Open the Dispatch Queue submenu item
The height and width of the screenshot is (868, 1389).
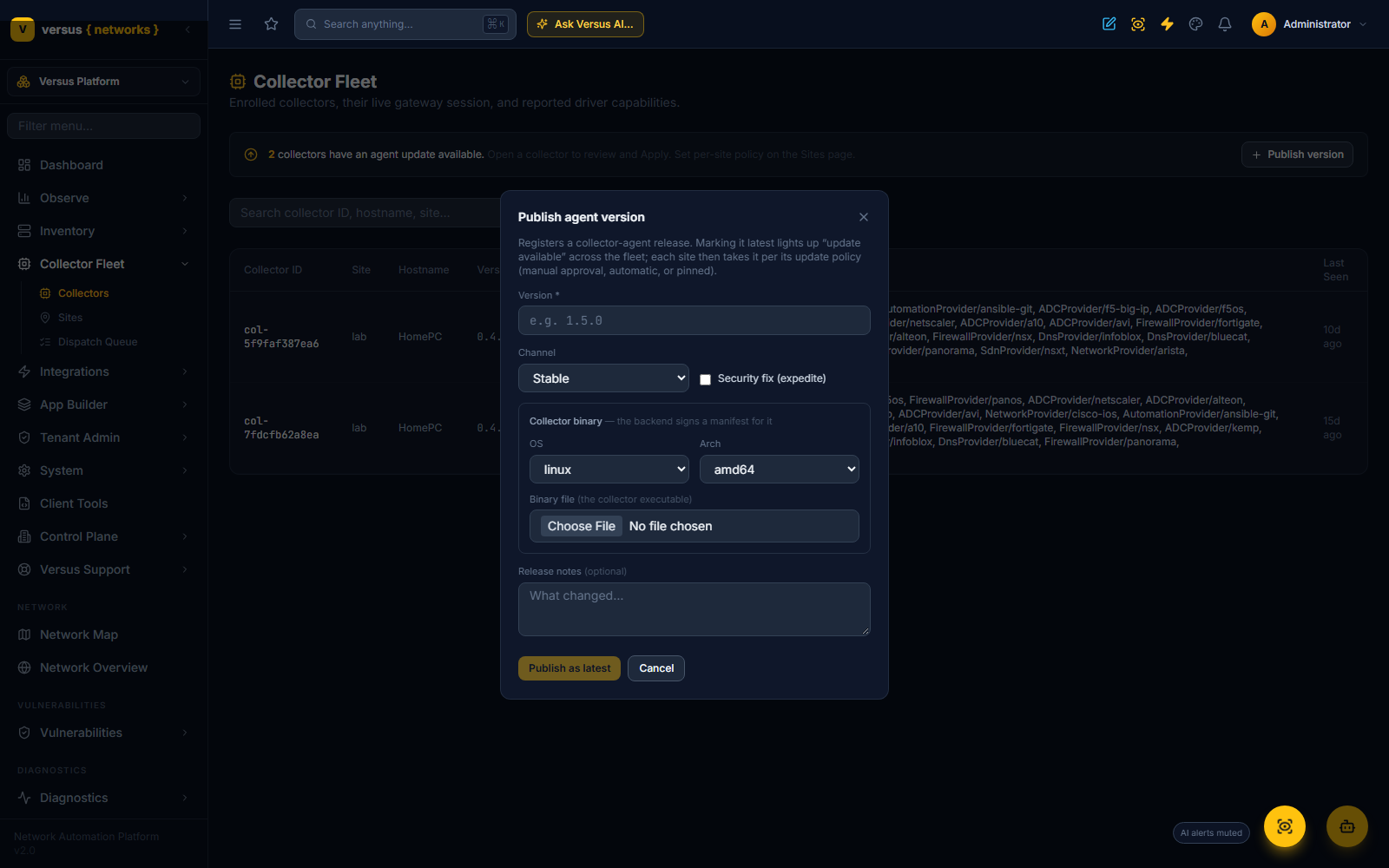point(97,342)
